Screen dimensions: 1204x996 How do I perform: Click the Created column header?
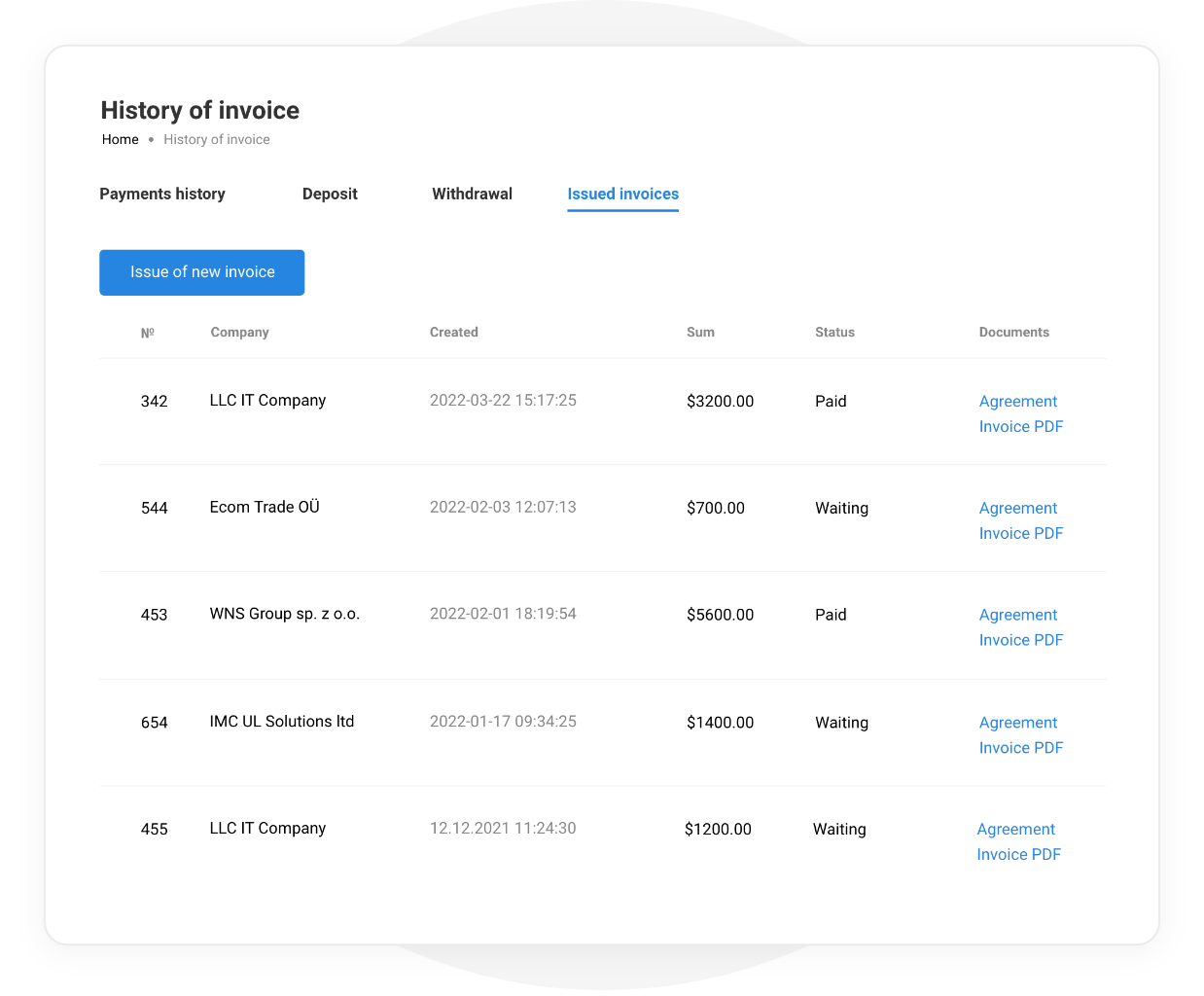(x=453, y=332)
